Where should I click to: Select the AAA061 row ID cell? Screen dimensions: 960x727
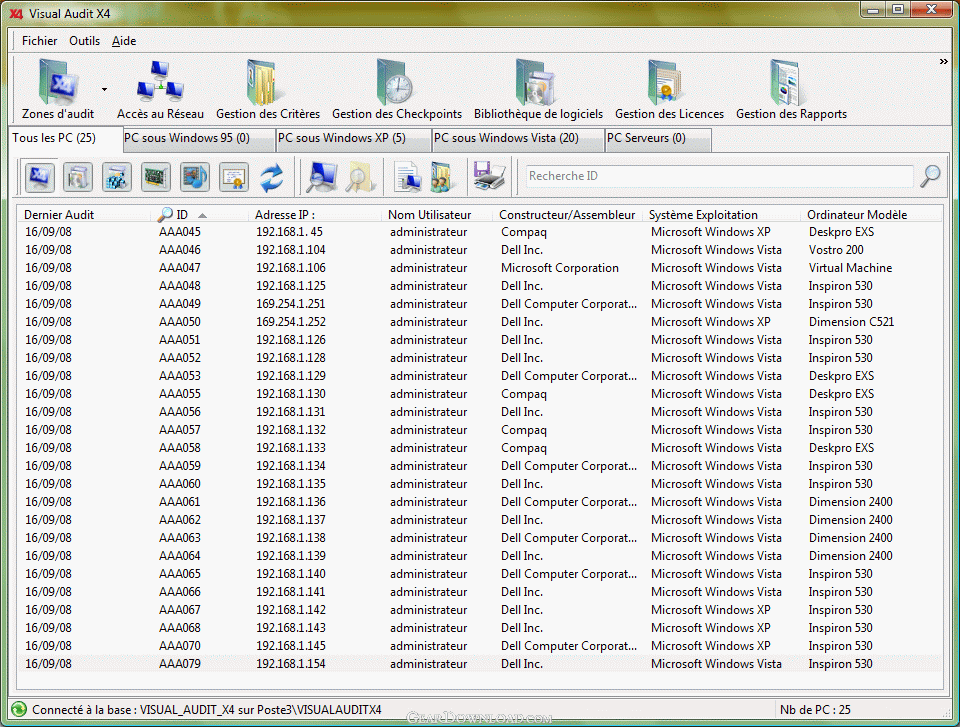point(180,502)
